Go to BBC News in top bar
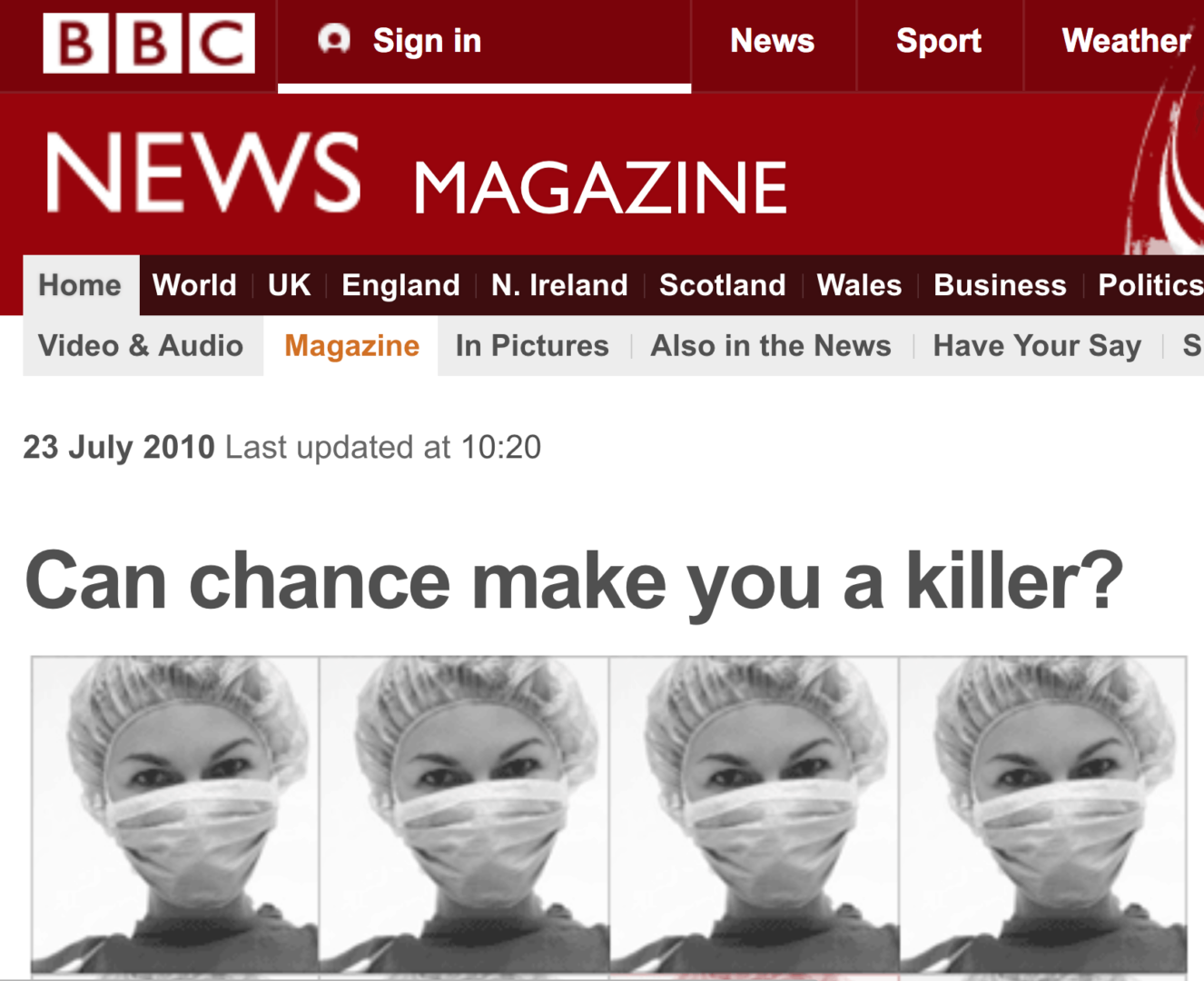The image size is (1204, 981). (773, 41)
